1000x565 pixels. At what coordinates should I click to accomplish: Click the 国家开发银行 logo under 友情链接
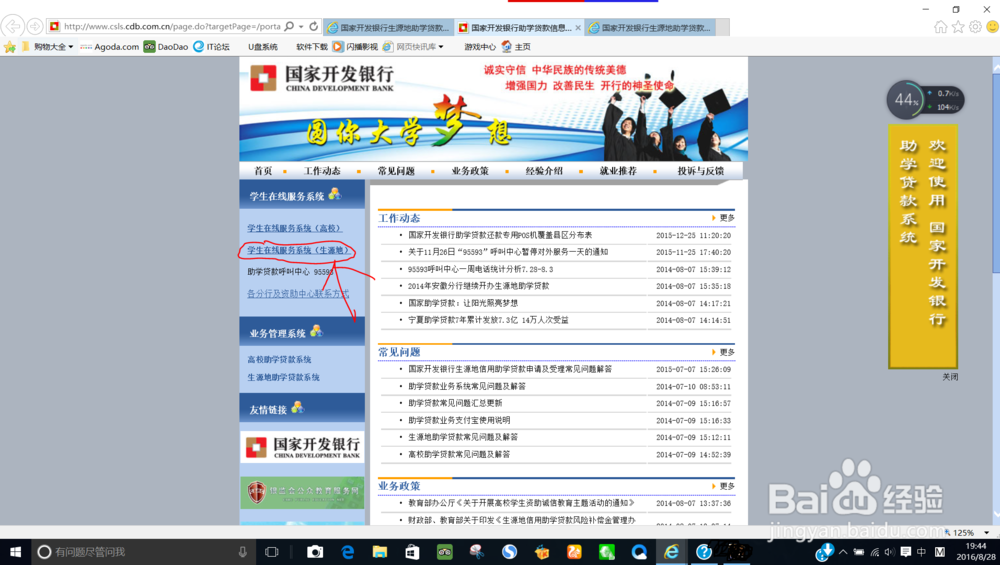point(302,447)
